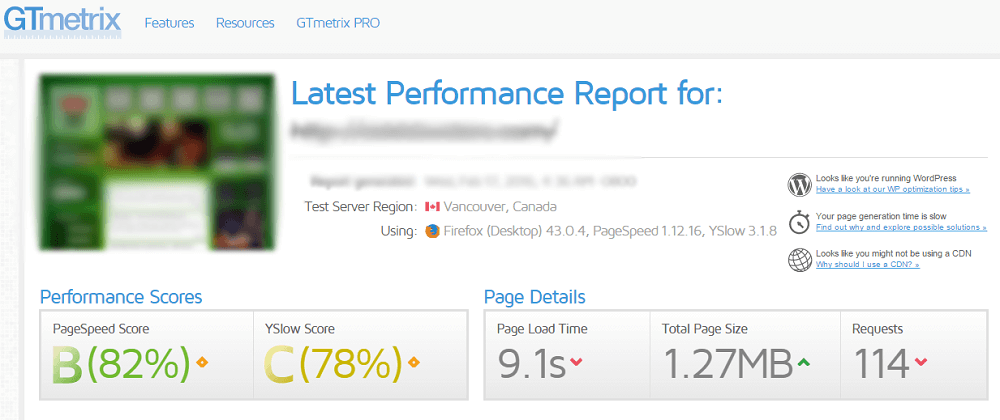Open the Features menu
The height and width of the screenshot is (420, 1000).
(x=169, y=23)
